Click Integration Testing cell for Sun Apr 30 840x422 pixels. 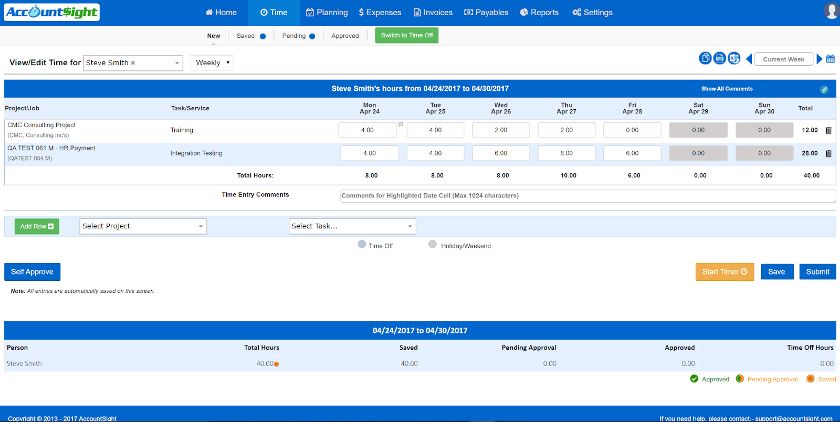tap(764, 153)
